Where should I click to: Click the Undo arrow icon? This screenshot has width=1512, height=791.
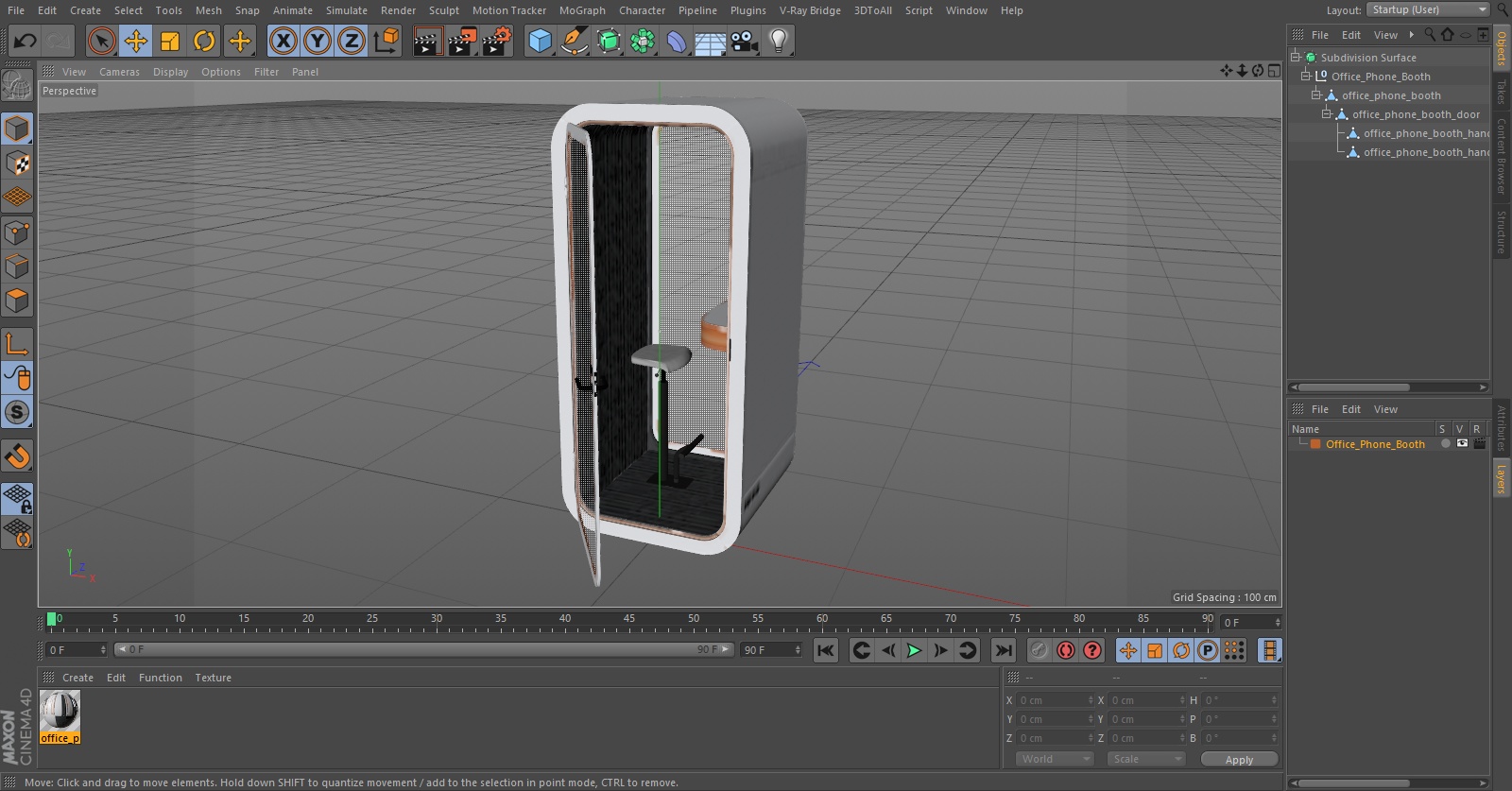[x=26, y=41]
